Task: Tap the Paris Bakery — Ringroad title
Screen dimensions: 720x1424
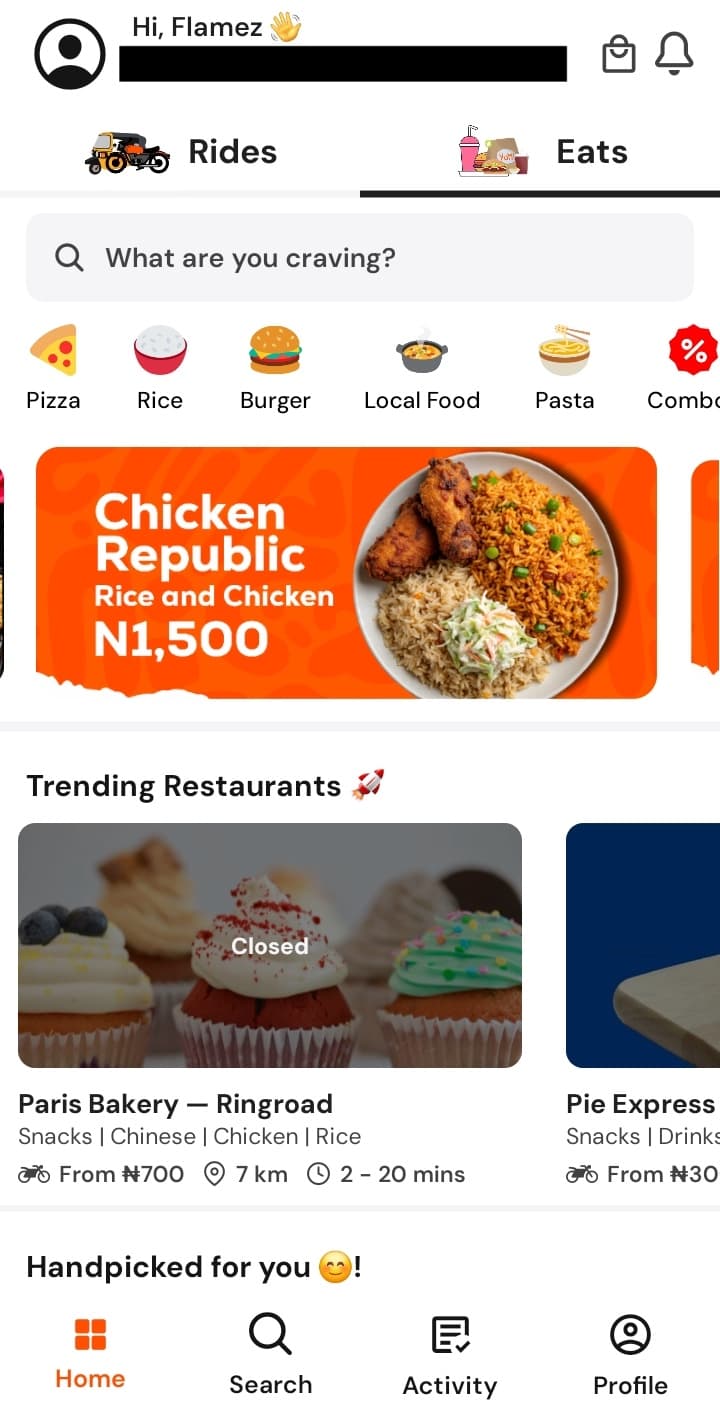Action: coord(176,1104)
